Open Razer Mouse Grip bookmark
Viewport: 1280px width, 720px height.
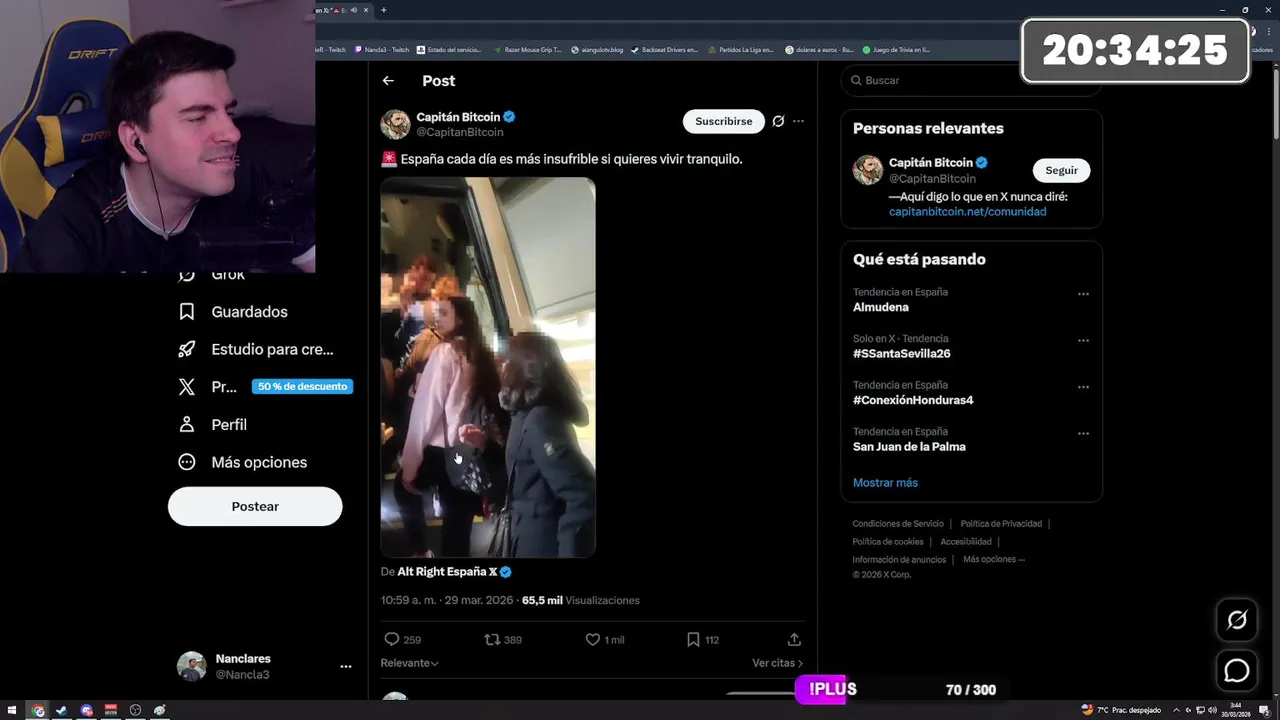pyautogui.click(x=526, y=49)
